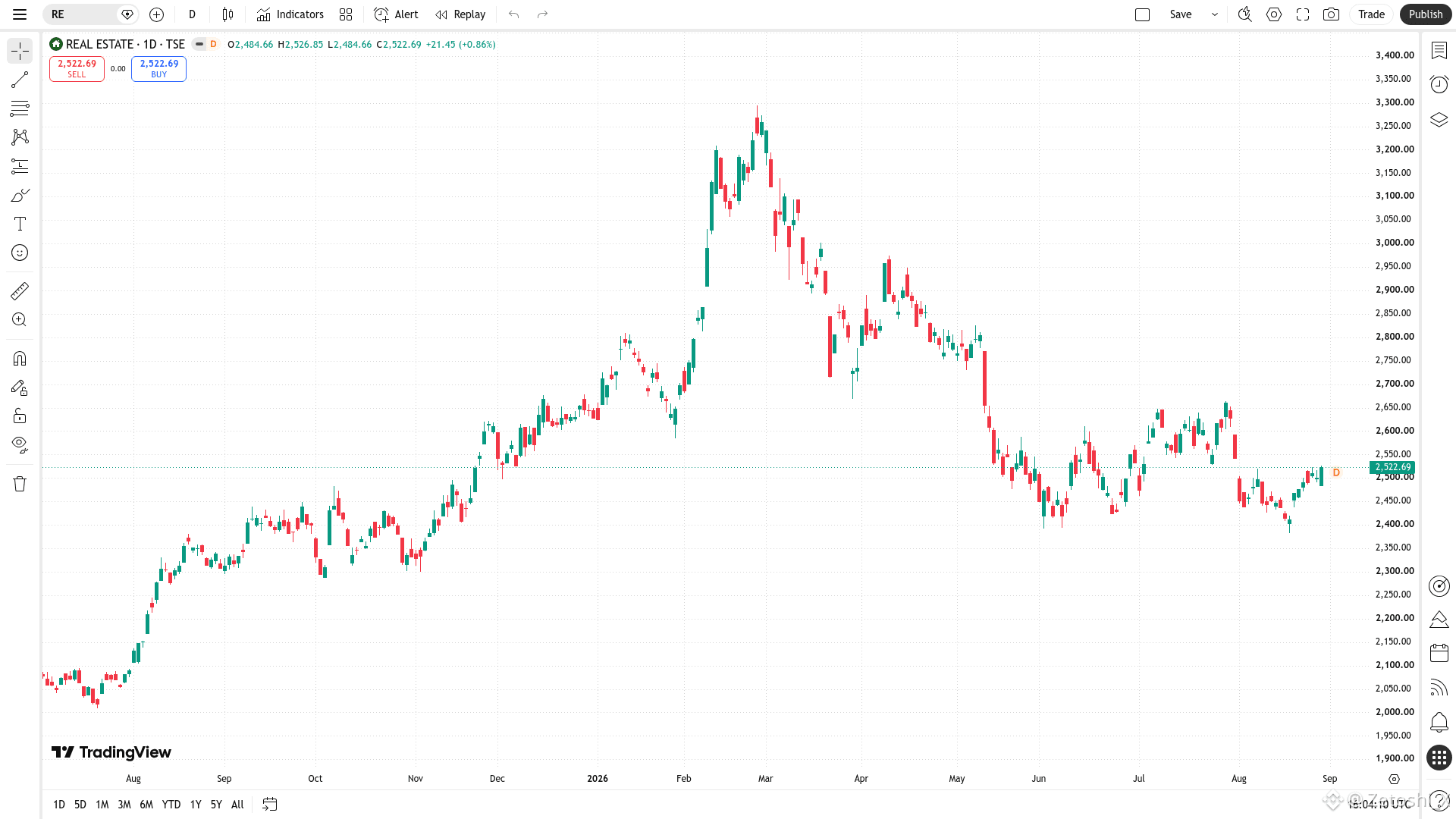1456x819 pixels.
Task: Open the Fibonacci retracement tools
Action: point(20,108)
